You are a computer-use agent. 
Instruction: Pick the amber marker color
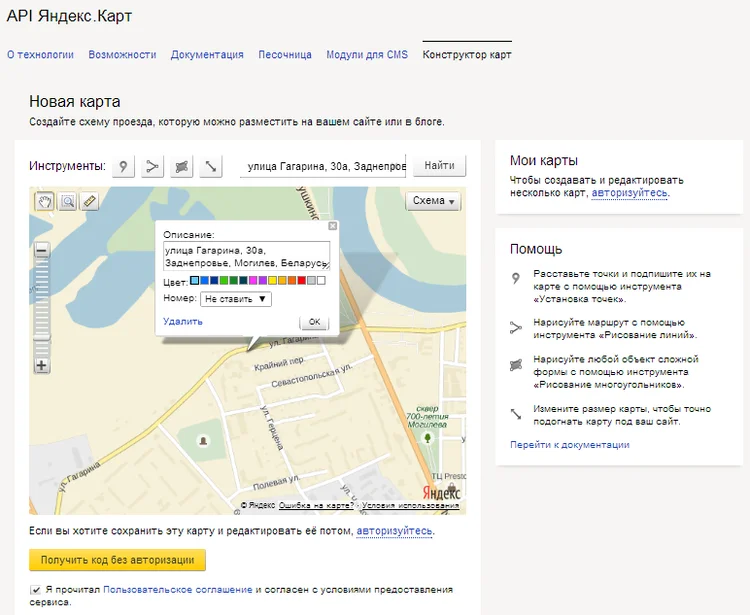pyautogui.click(x=282, y=280)
